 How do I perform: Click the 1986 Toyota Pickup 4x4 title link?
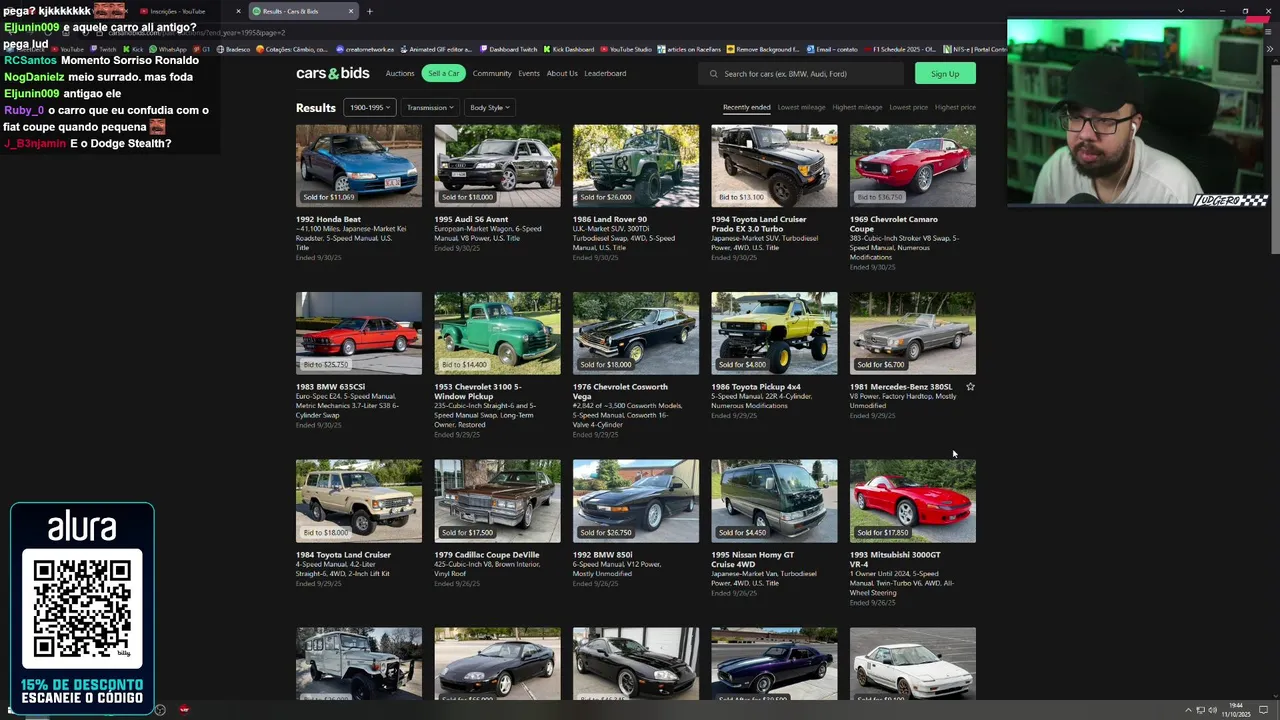click(756, 387)
